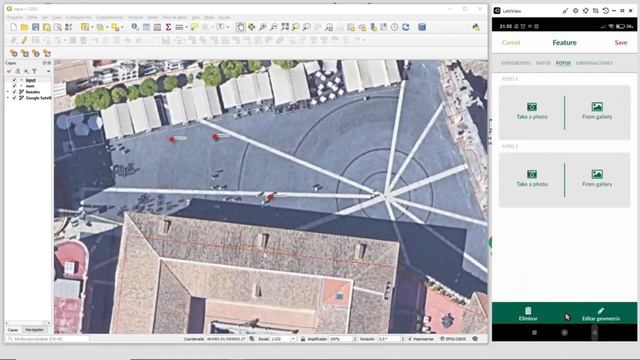Open the Identify Features tool
The width and height of the screenshot is (640, 360).
tap(135, 27)
